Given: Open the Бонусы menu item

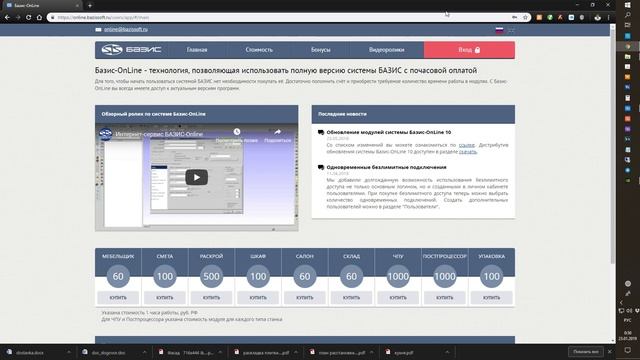Looking at the screenshot, I should coord(320,50).
